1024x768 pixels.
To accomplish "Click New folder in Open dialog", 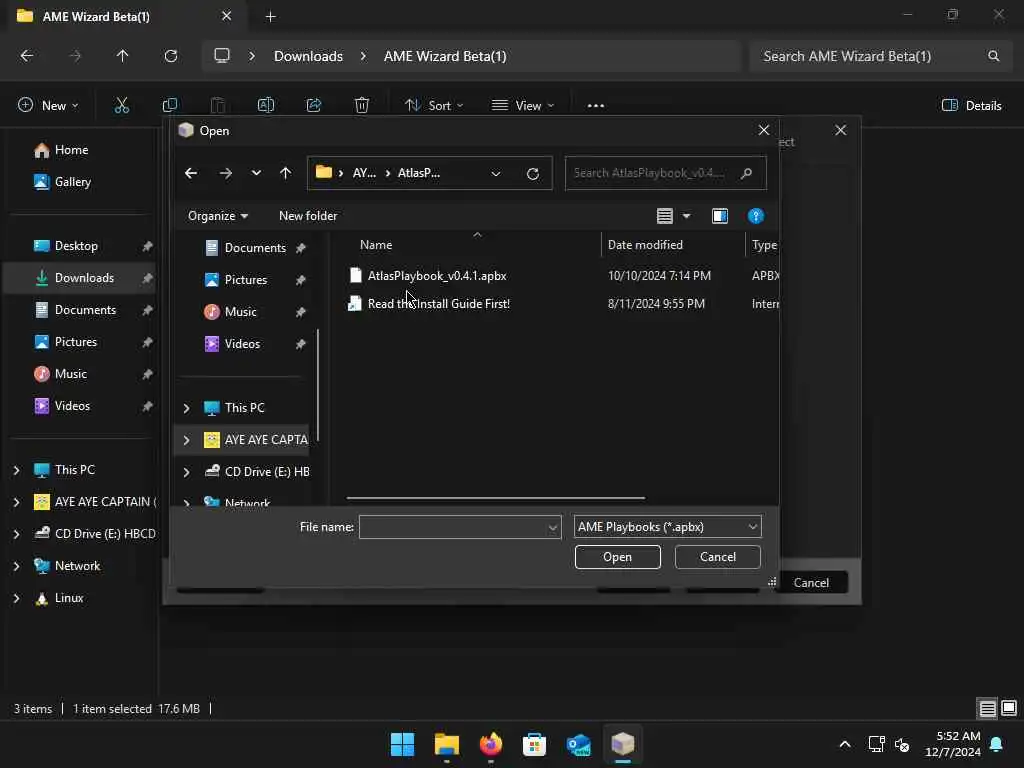I will pyautogui.click(x=308, y=216).
